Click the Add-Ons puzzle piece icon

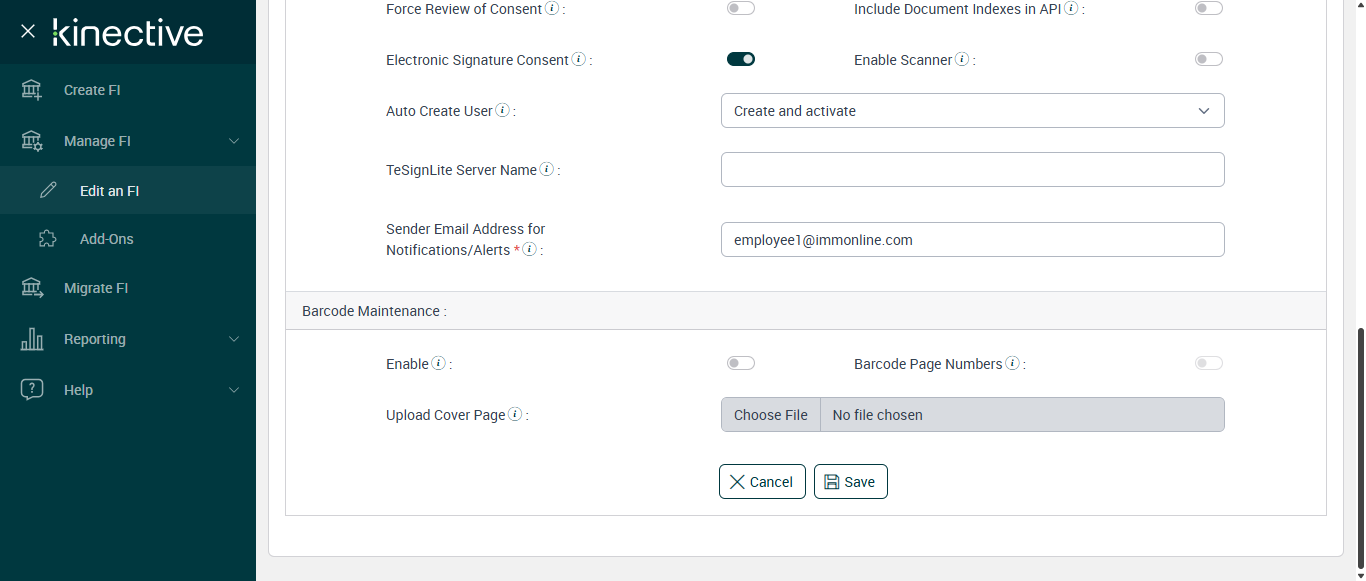click(x=47, y=239)
